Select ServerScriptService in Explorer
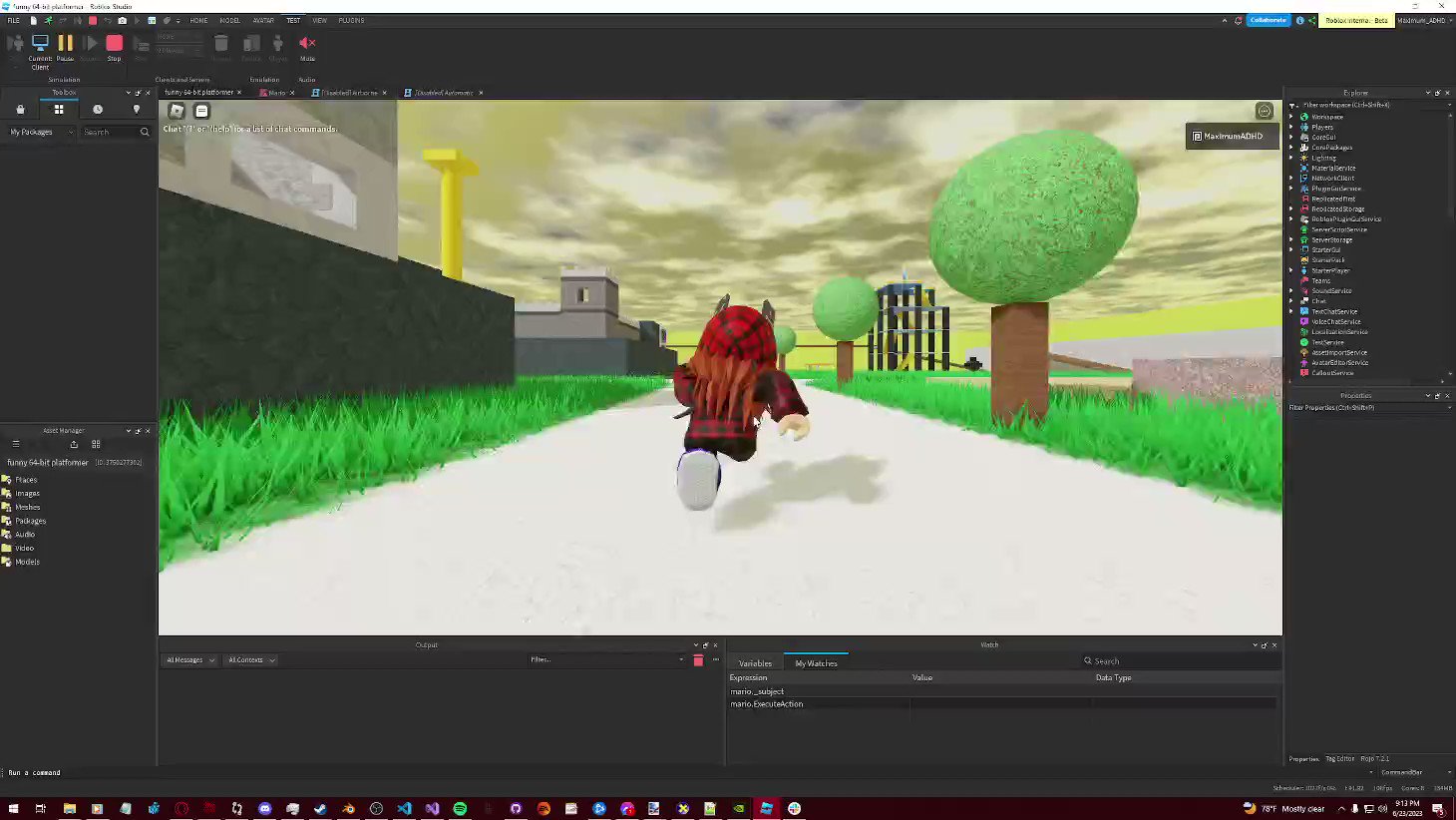Viewport: 1456px width, 820px height. coord(1339,229)
